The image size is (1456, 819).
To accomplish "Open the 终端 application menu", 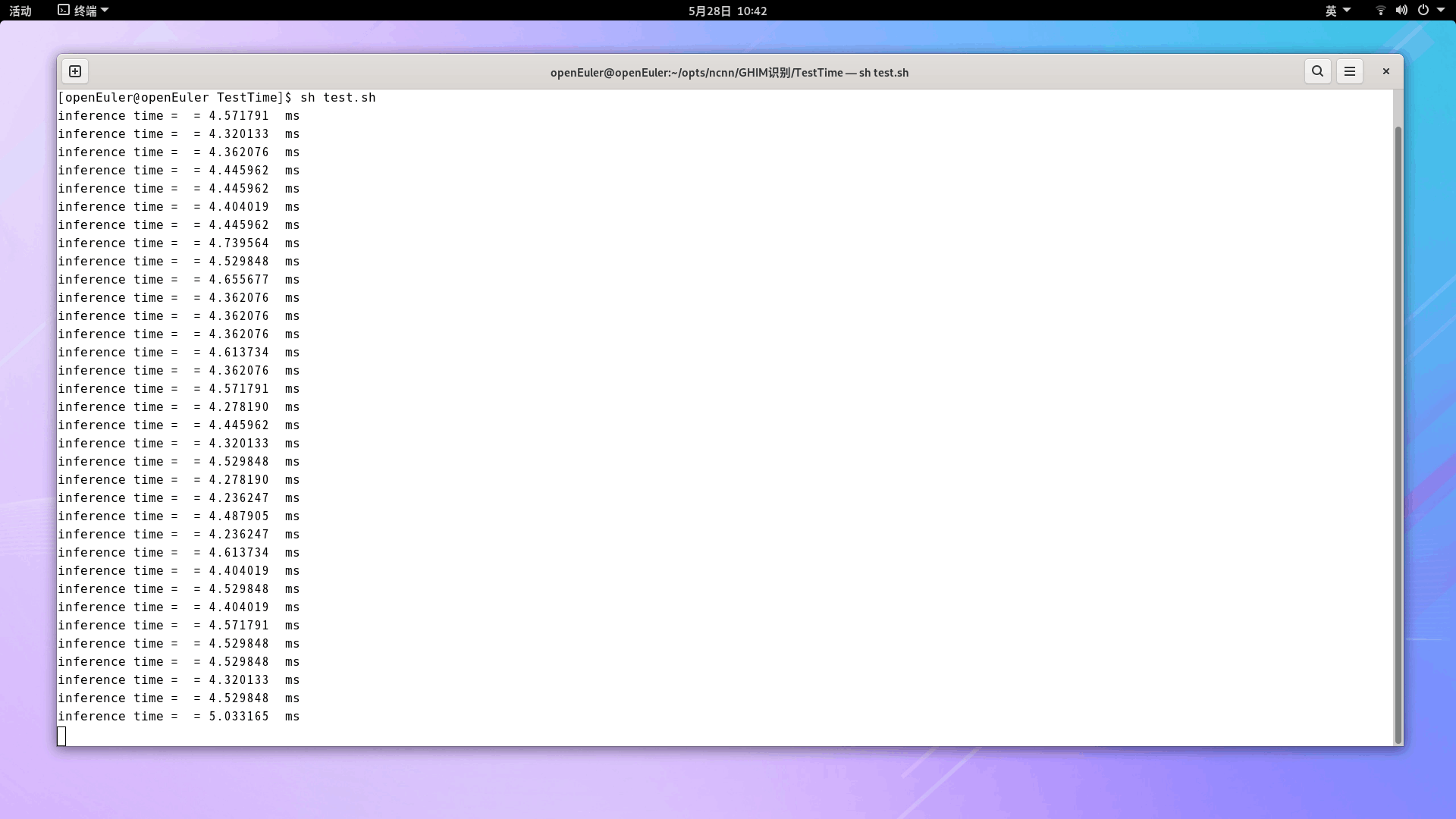I will [85, 11].
